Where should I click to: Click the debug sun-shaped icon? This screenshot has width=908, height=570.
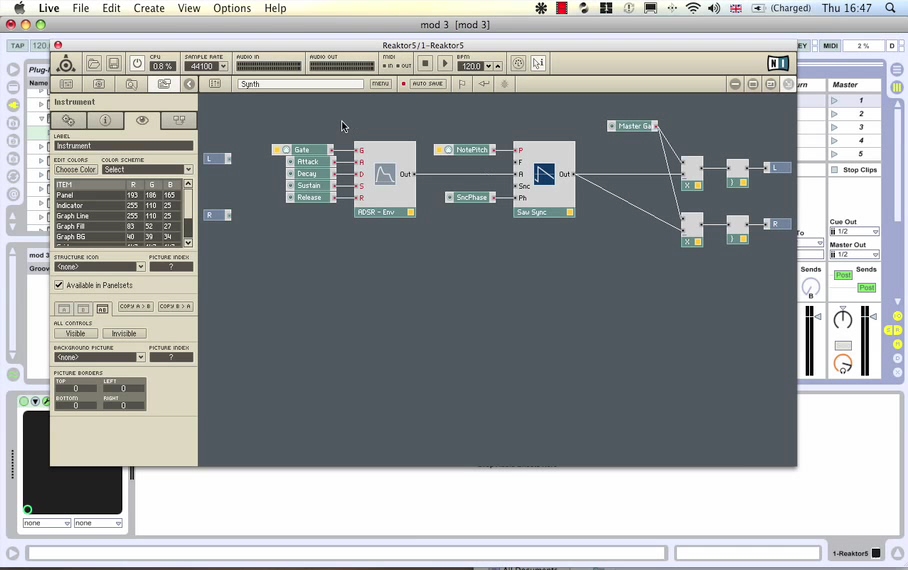coord(504,84)
